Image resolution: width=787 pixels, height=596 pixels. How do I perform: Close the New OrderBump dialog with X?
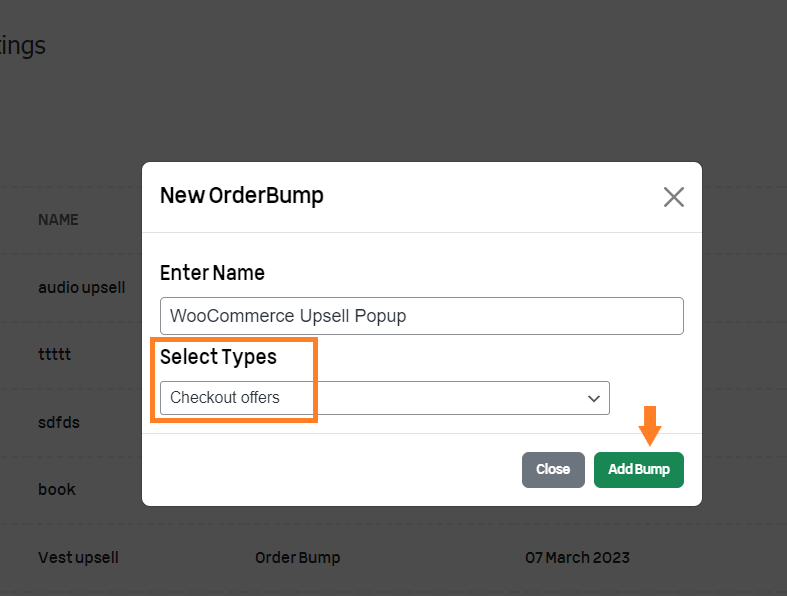pos(674,197)
